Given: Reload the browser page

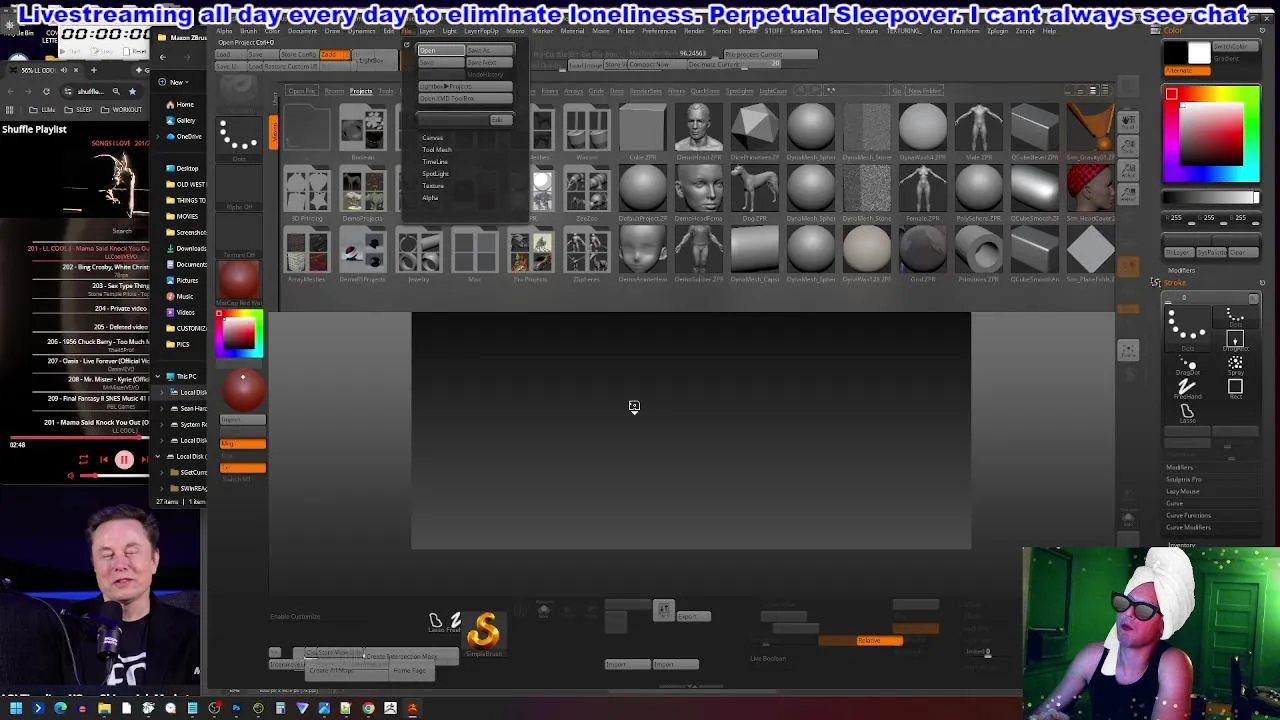Looking at the screenshot, I should [x=46, y=91].
